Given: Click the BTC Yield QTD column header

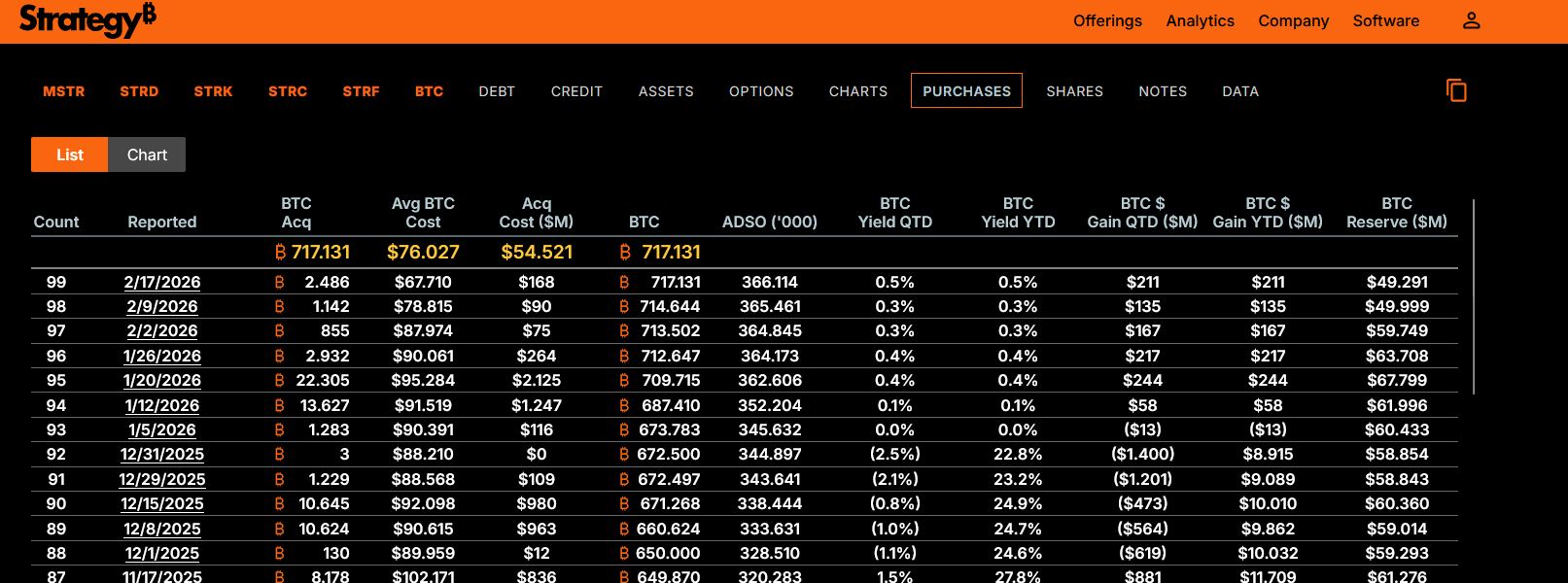Looking at the screenshot, I should tap(894, 213).
